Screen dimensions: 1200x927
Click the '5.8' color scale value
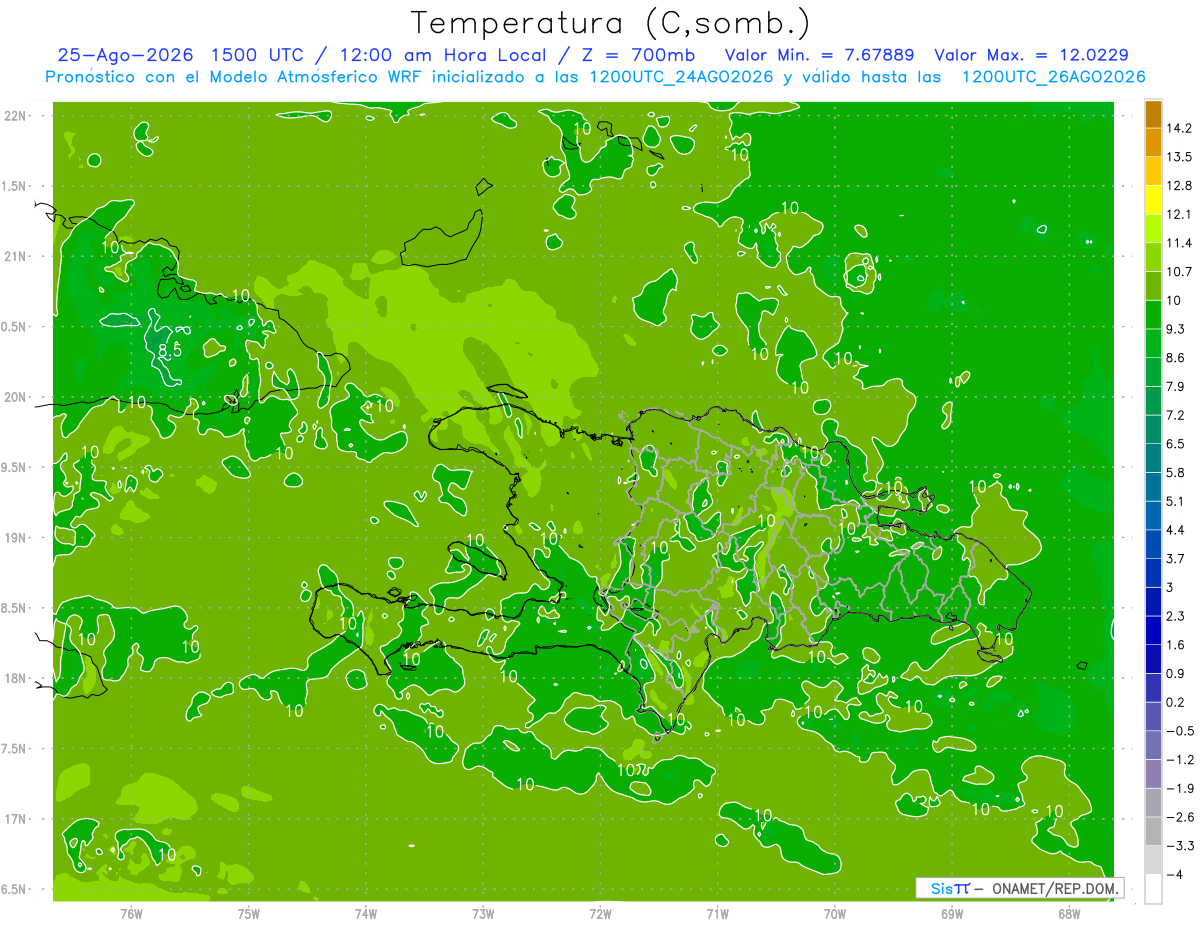(x=1177, y=472)
